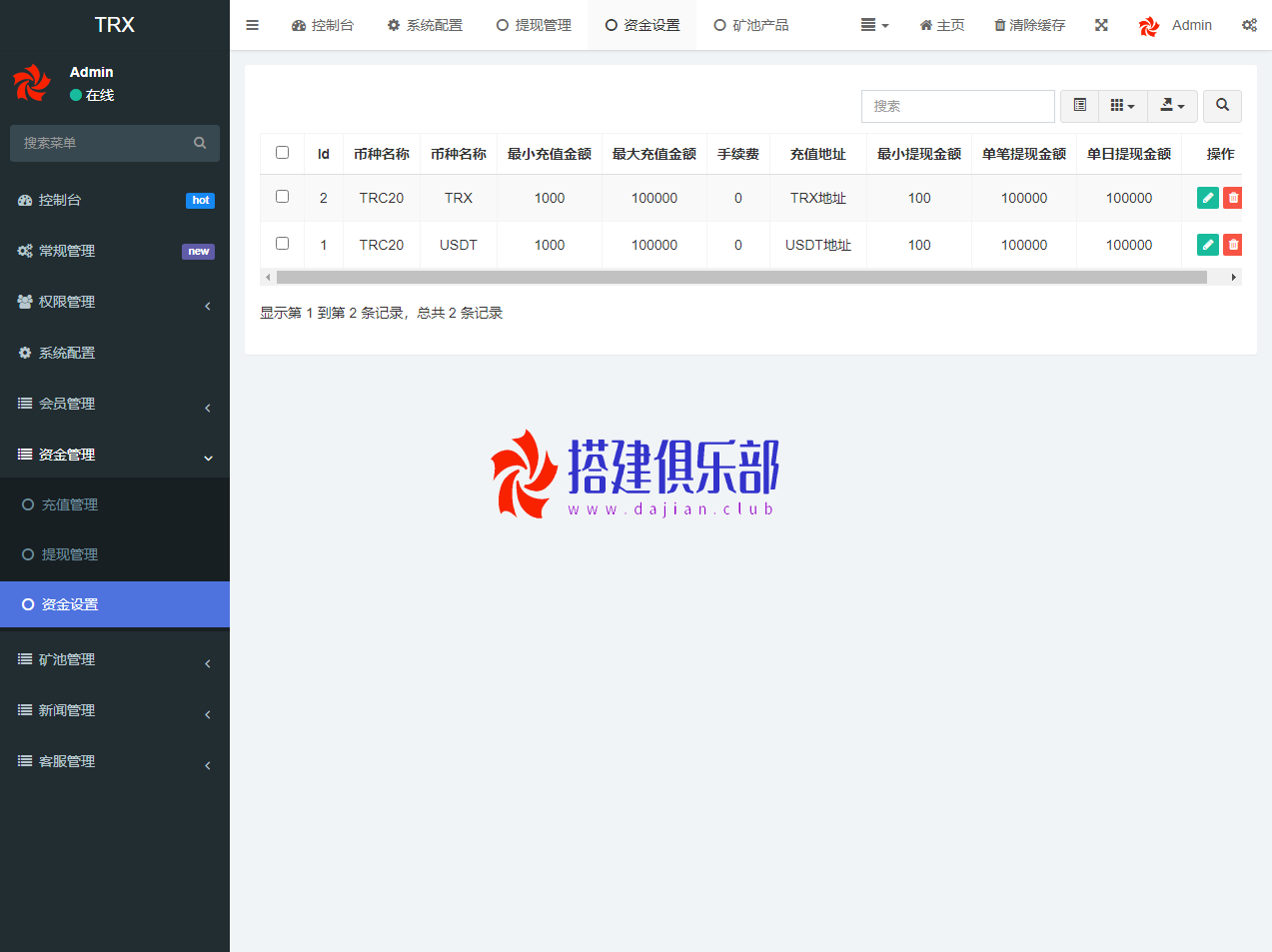This screenshot has height=952, width=1272.
Task: Open the columns toggle dropdown
Action: 1122,105
